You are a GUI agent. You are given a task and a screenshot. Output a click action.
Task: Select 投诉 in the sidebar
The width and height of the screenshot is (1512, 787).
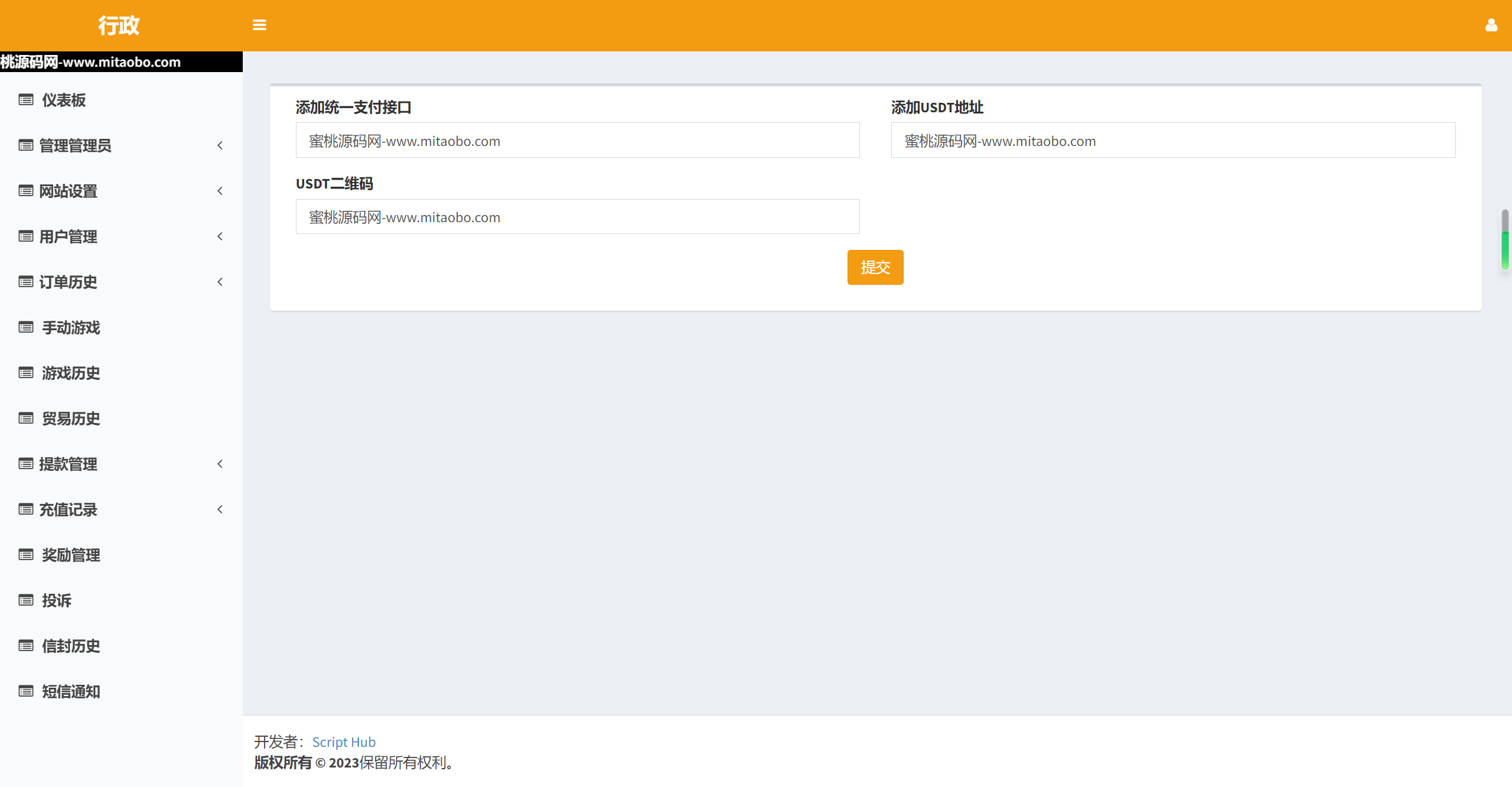[121, 600]
